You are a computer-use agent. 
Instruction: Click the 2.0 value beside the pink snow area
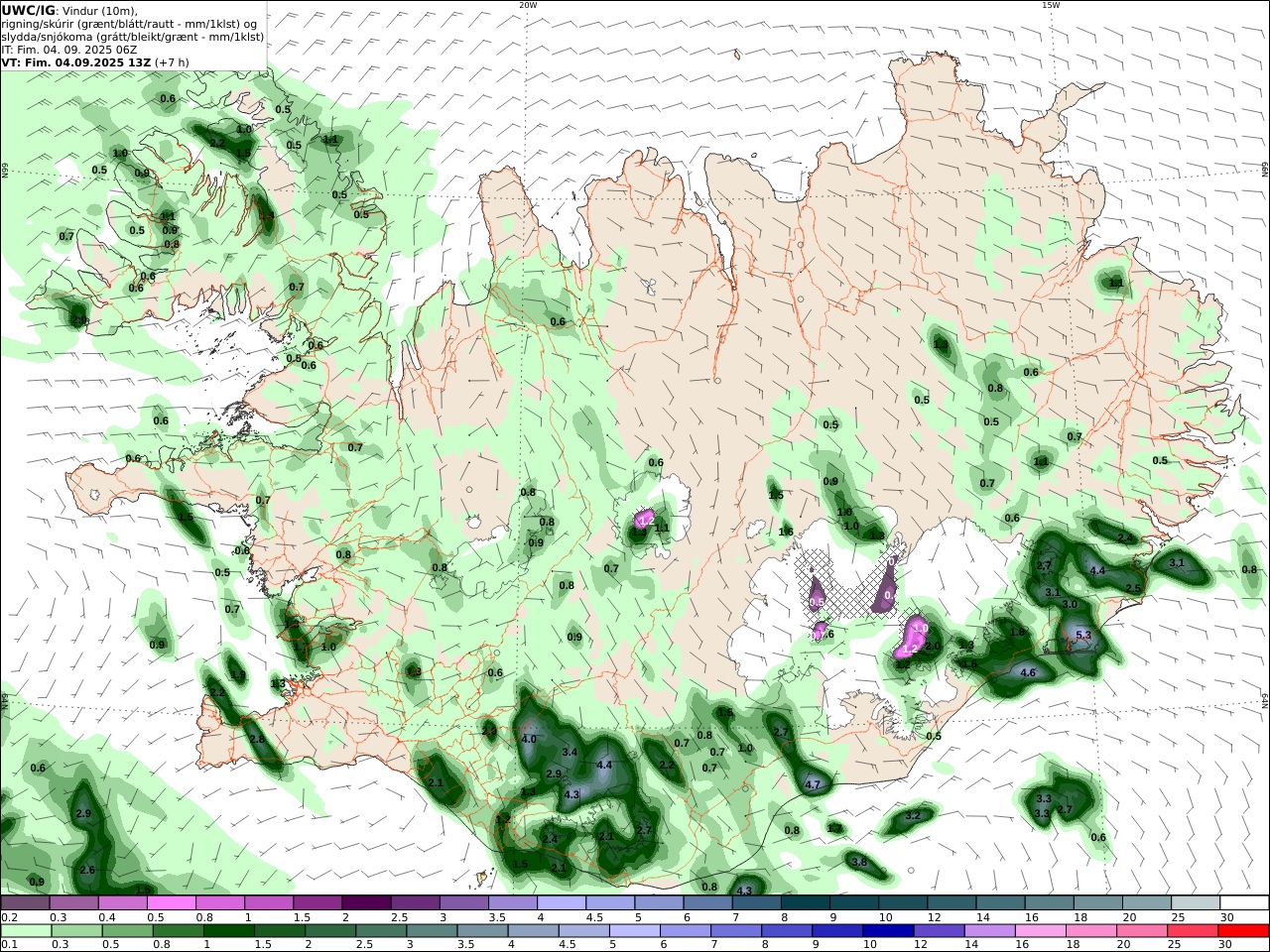tap(932, 646)
